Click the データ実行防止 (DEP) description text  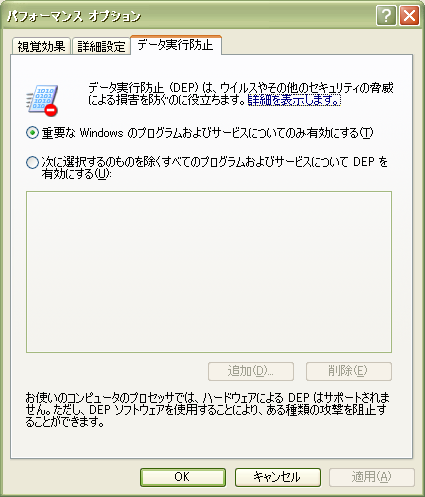click(240, 94)
